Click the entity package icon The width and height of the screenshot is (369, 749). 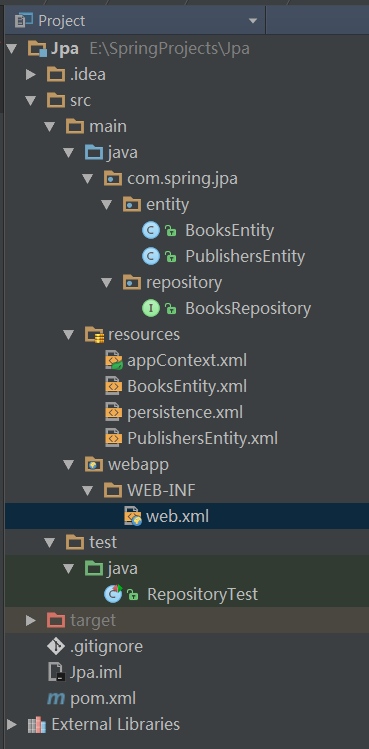[132, 204]
